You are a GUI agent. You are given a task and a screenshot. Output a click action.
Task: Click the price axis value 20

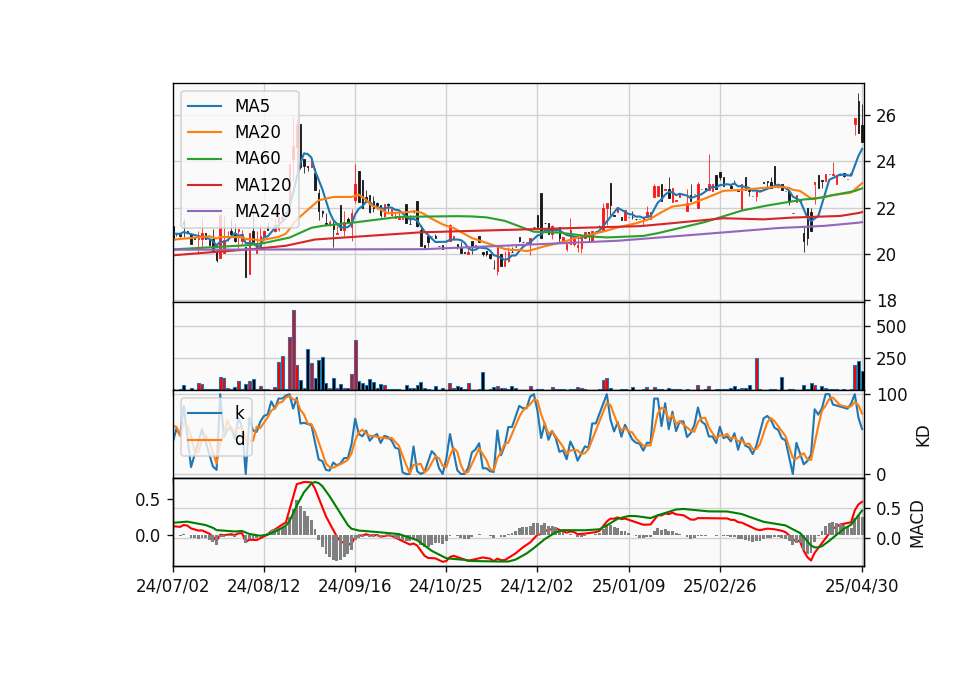pyautogui.click(x=886, y=255)
